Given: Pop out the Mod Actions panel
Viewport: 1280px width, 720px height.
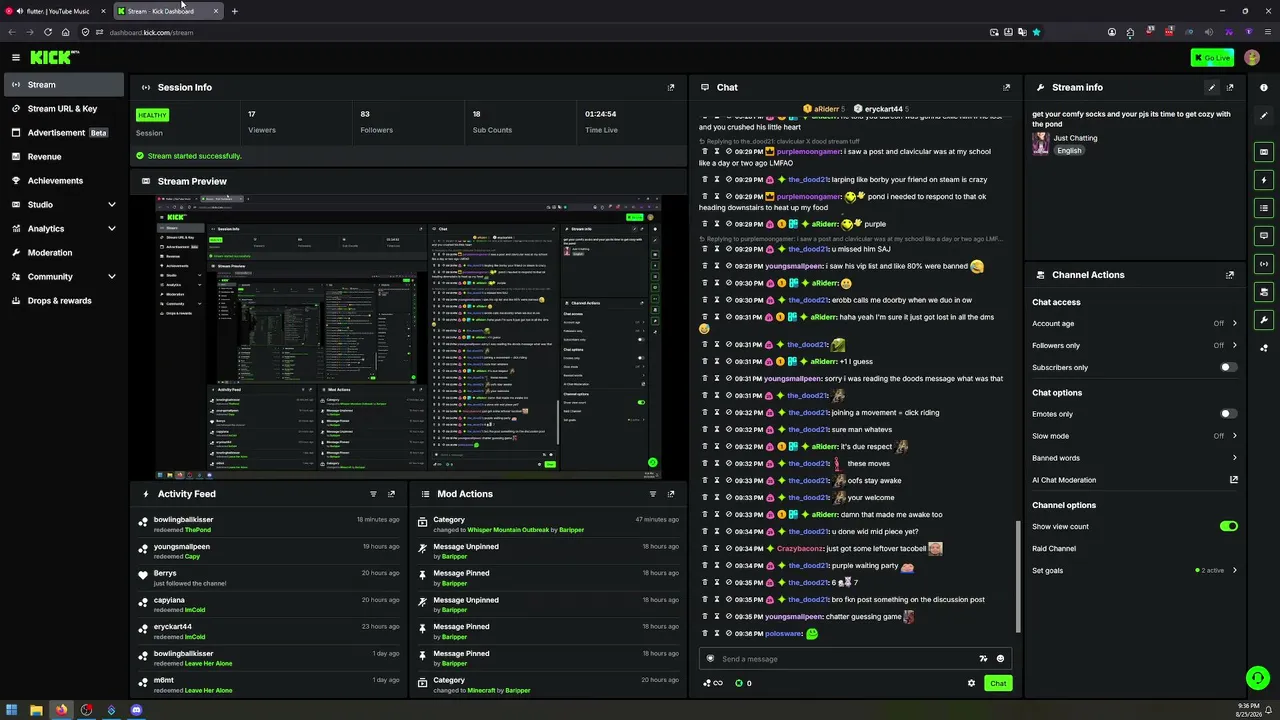Looking at the screenshot, I should (x=671, y=494).
